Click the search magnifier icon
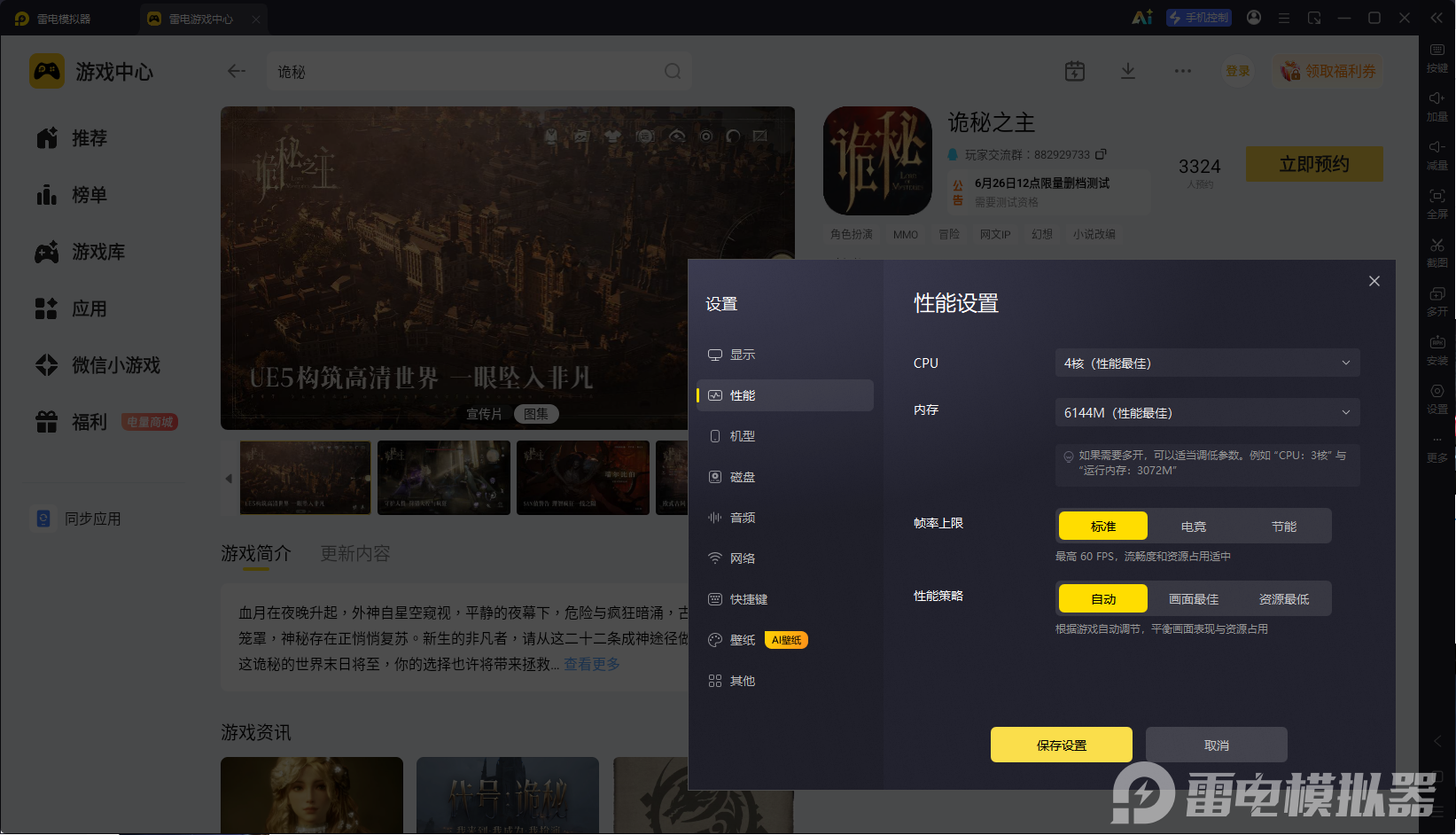 point(673,71)
